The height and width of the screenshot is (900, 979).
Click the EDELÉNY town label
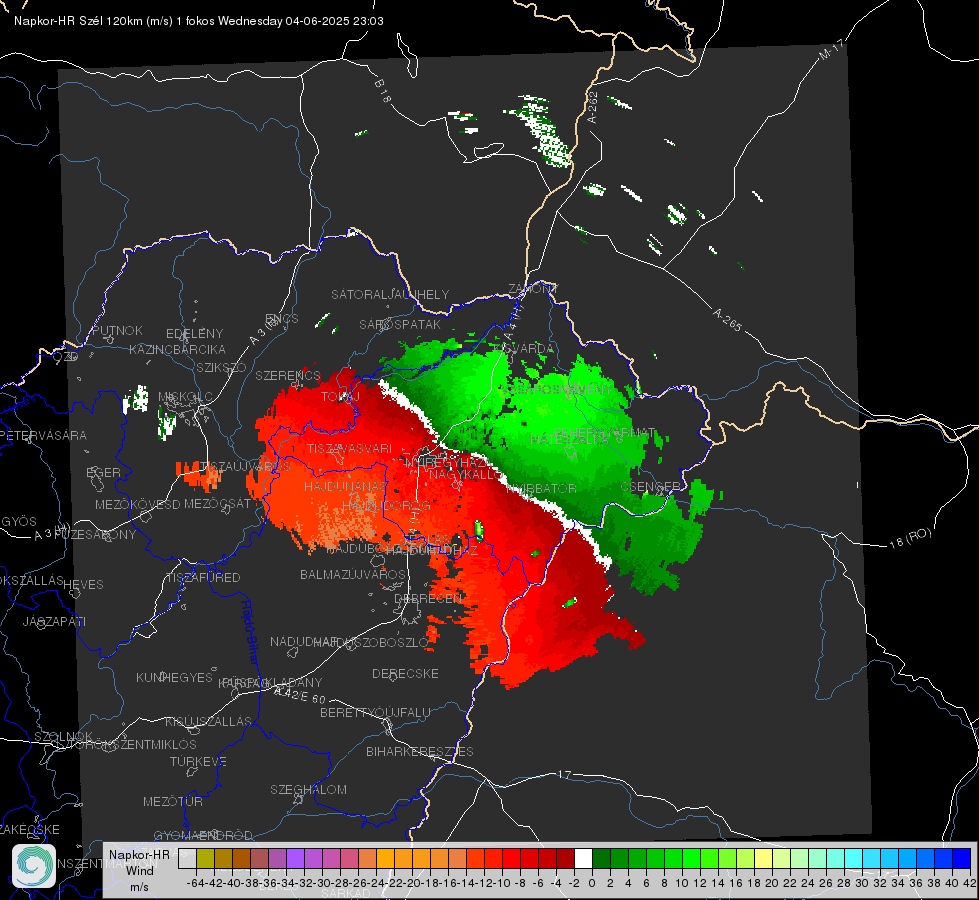[194, 334]
